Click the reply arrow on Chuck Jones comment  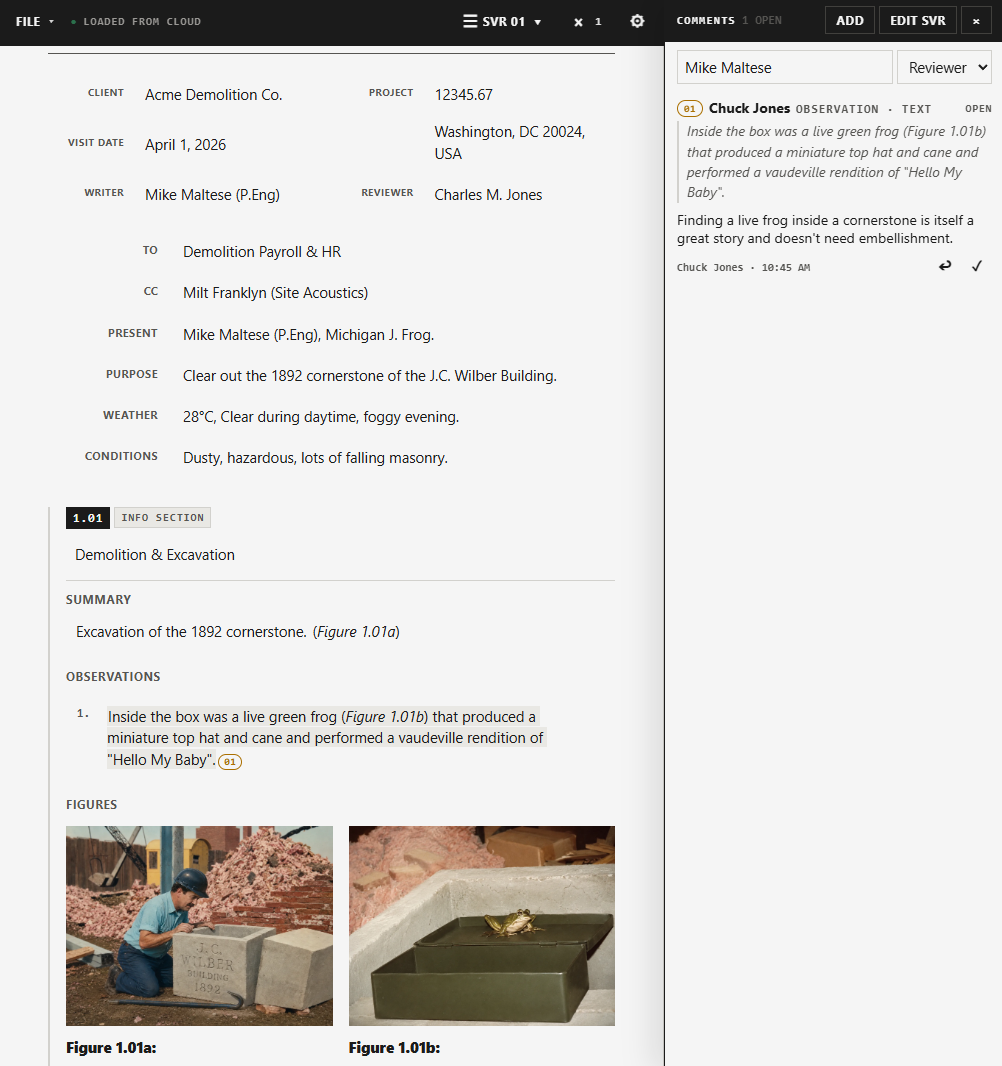945,266
